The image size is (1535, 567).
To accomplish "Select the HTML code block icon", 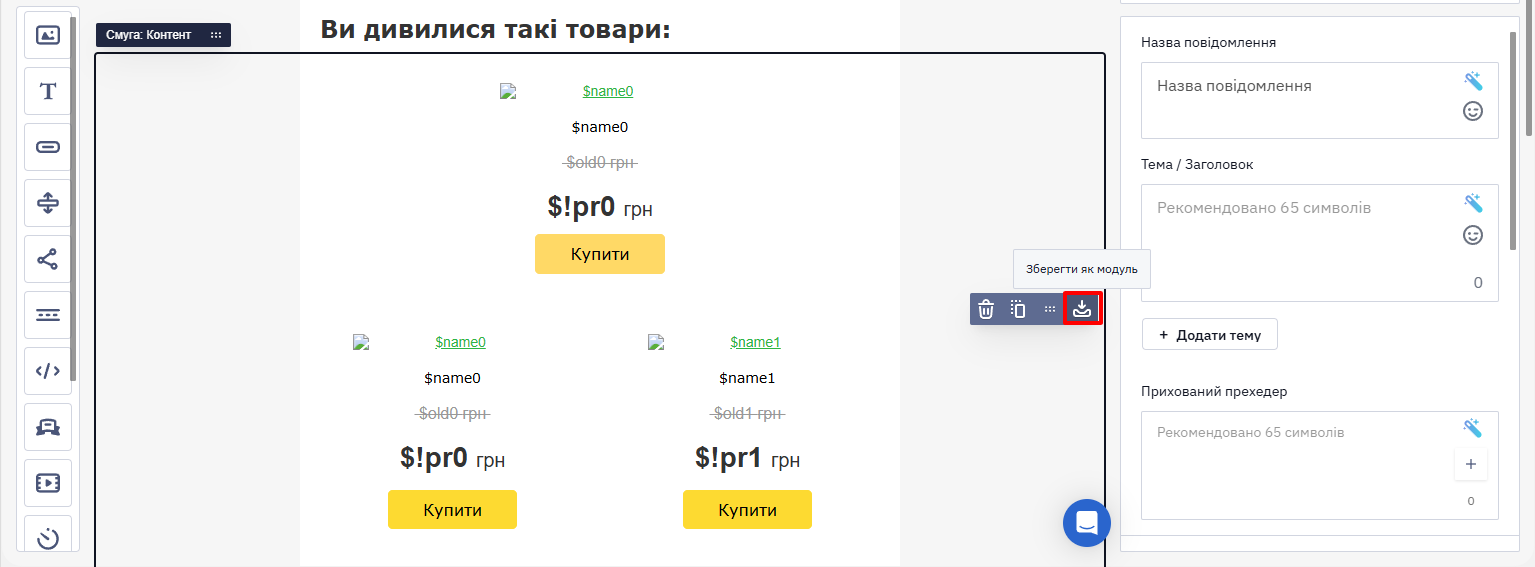I will click(48, 371).
